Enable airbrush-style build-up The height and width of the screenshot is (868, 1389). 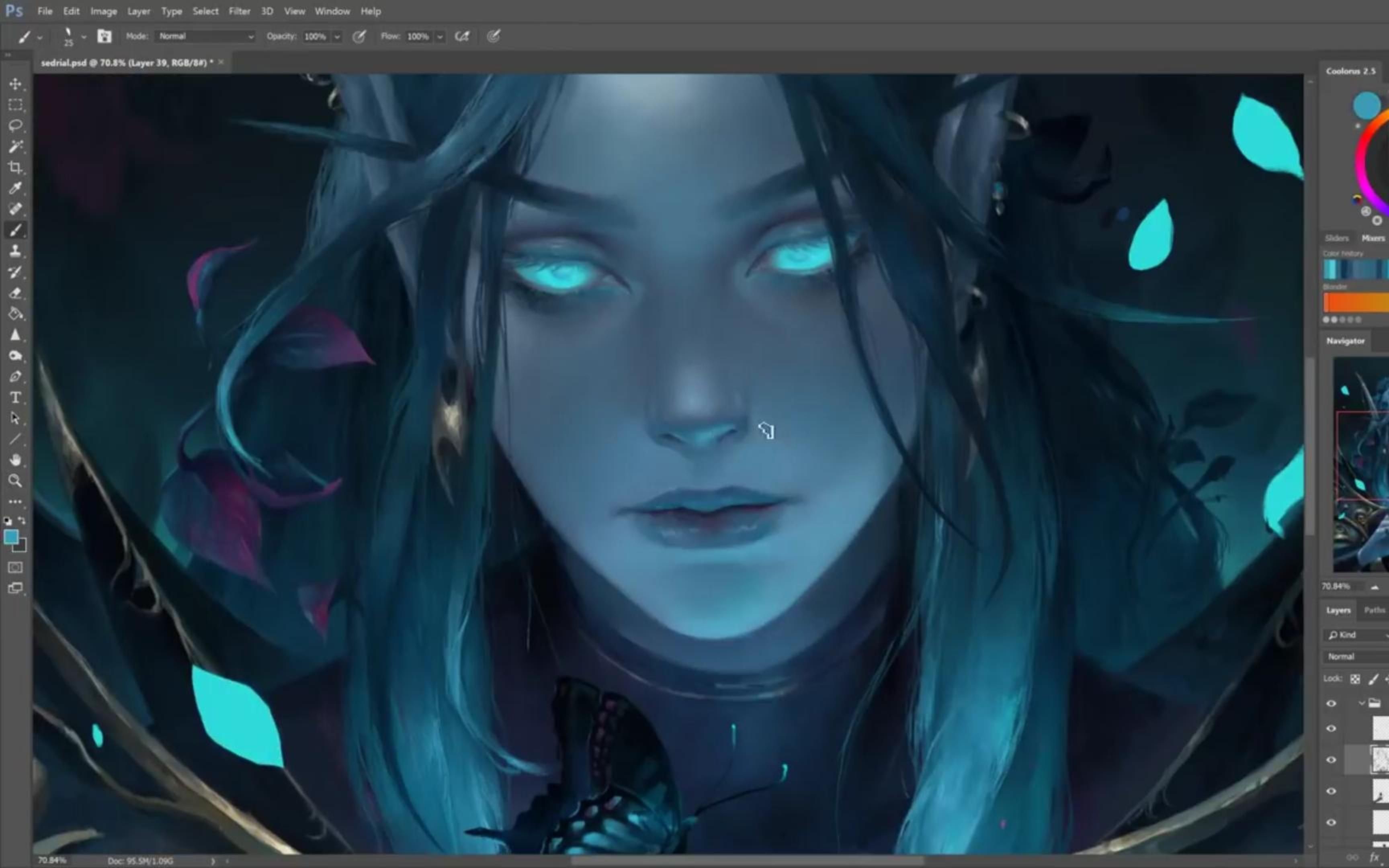point(462,37)
